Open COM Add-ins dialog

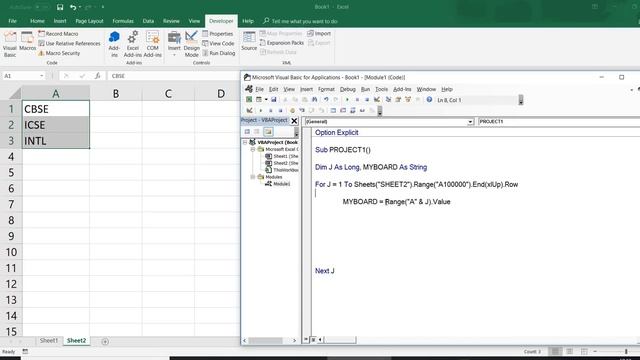click(153, 44)
